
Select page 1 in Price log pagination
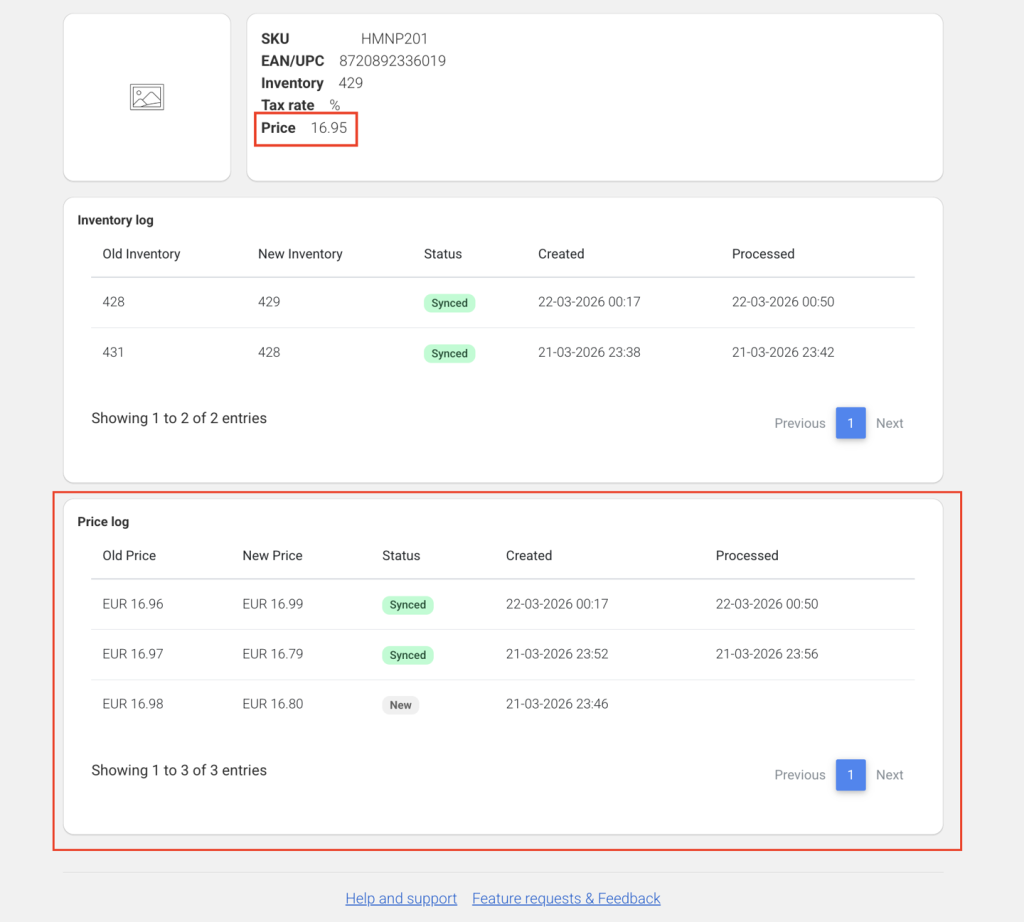850,775
